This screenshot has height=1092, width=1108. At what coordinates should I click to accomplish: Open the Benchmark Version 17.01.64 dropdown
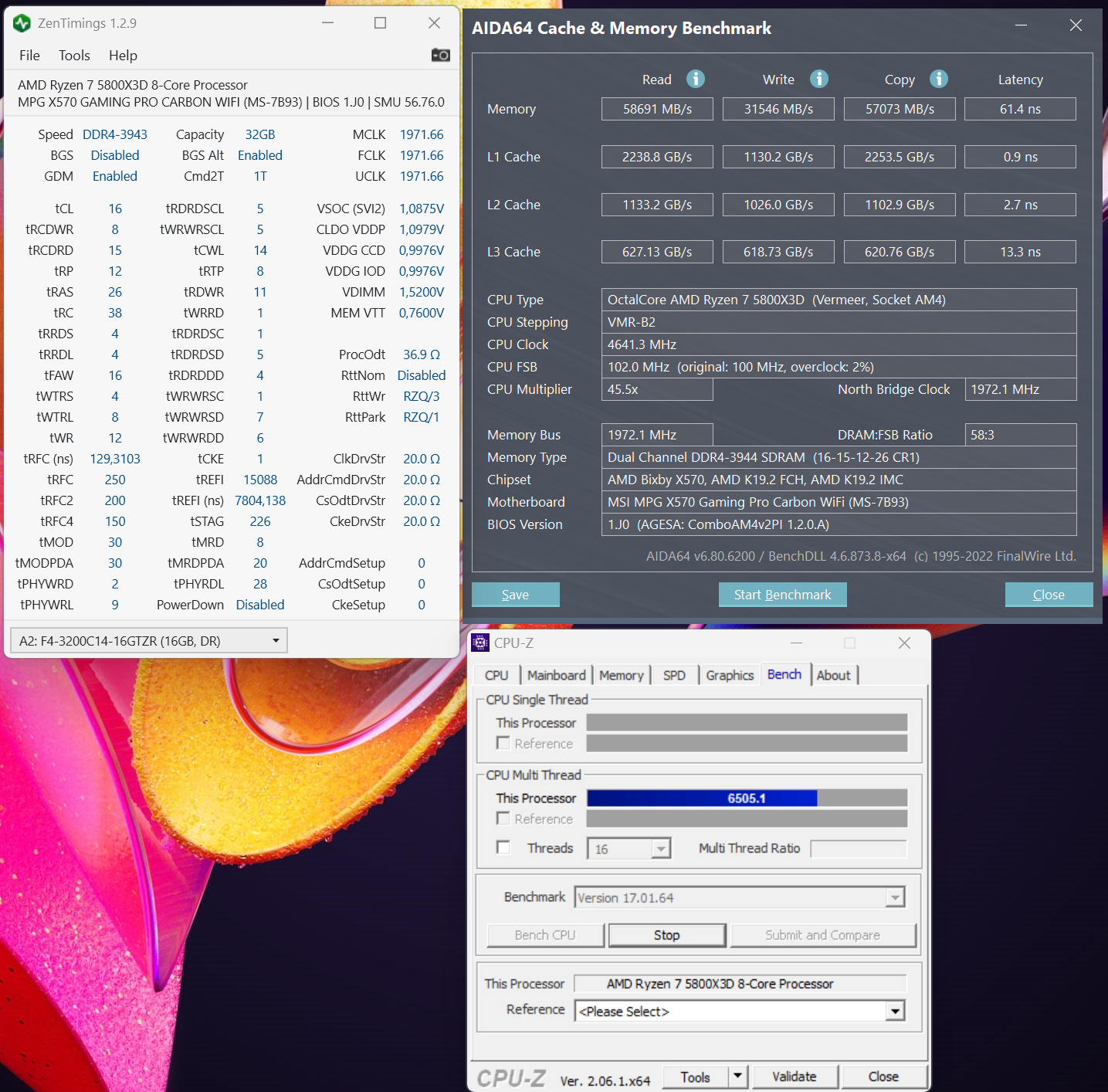click(x=896, y=897)
